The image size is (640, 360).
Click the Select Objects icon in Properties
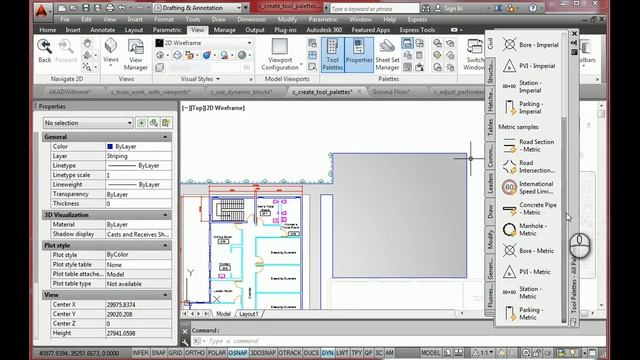pyautogui.click(x=153, y=123)
